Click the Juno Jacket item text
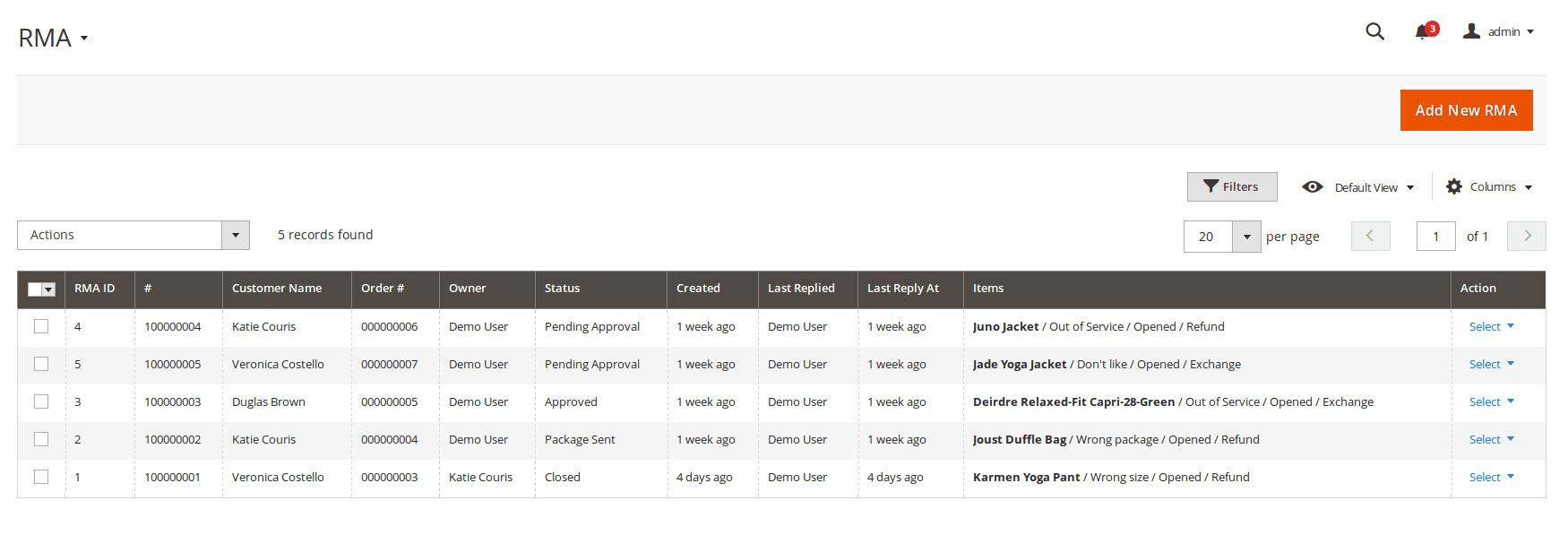Image resolution: width=1568 pixels, height=535 pixels. coord(1005,326)
